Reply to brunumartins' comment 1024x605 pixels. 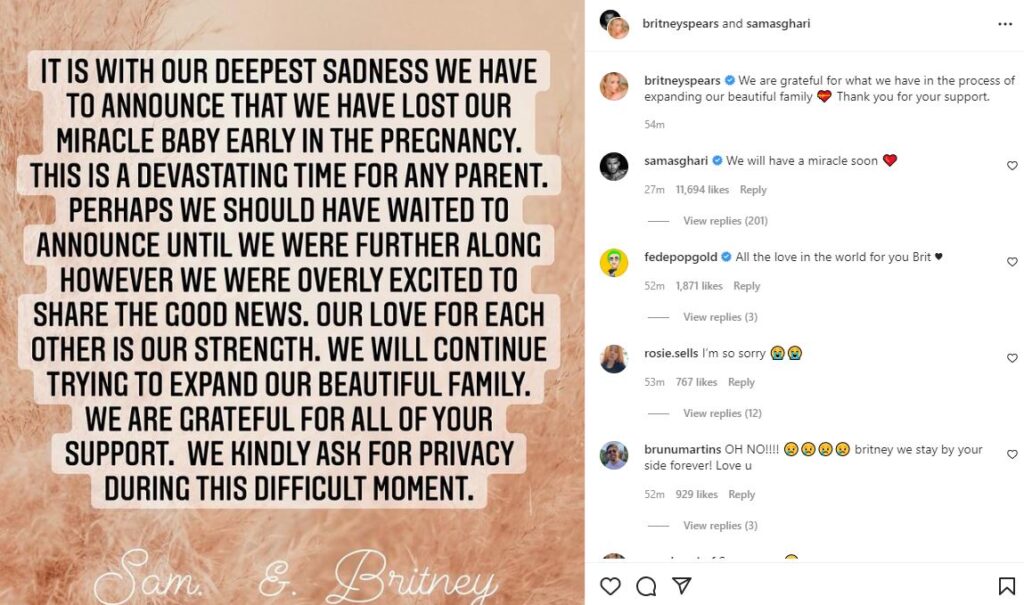click(x=741, y=494)
